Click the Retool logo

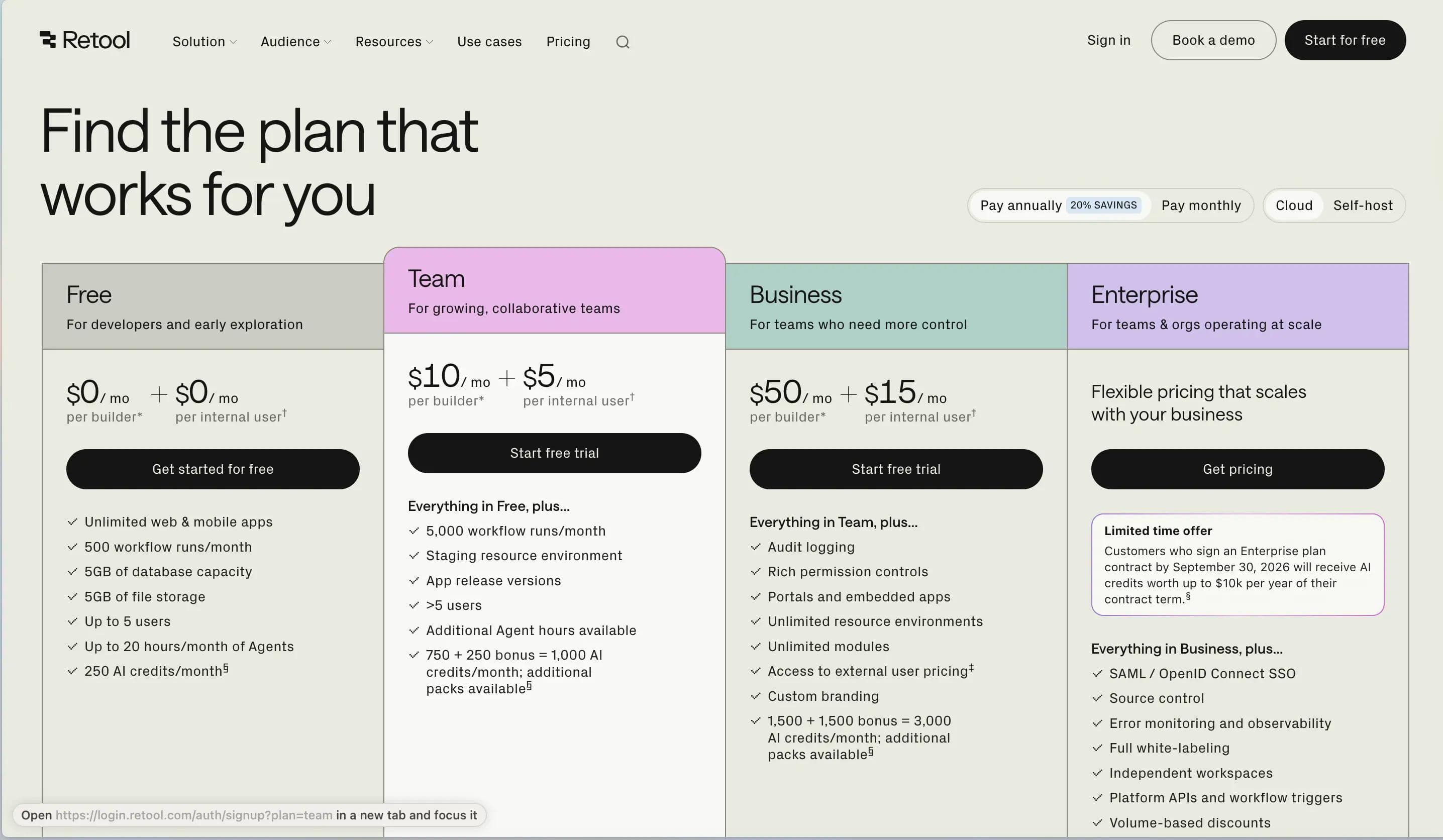[x=85, y=40]
